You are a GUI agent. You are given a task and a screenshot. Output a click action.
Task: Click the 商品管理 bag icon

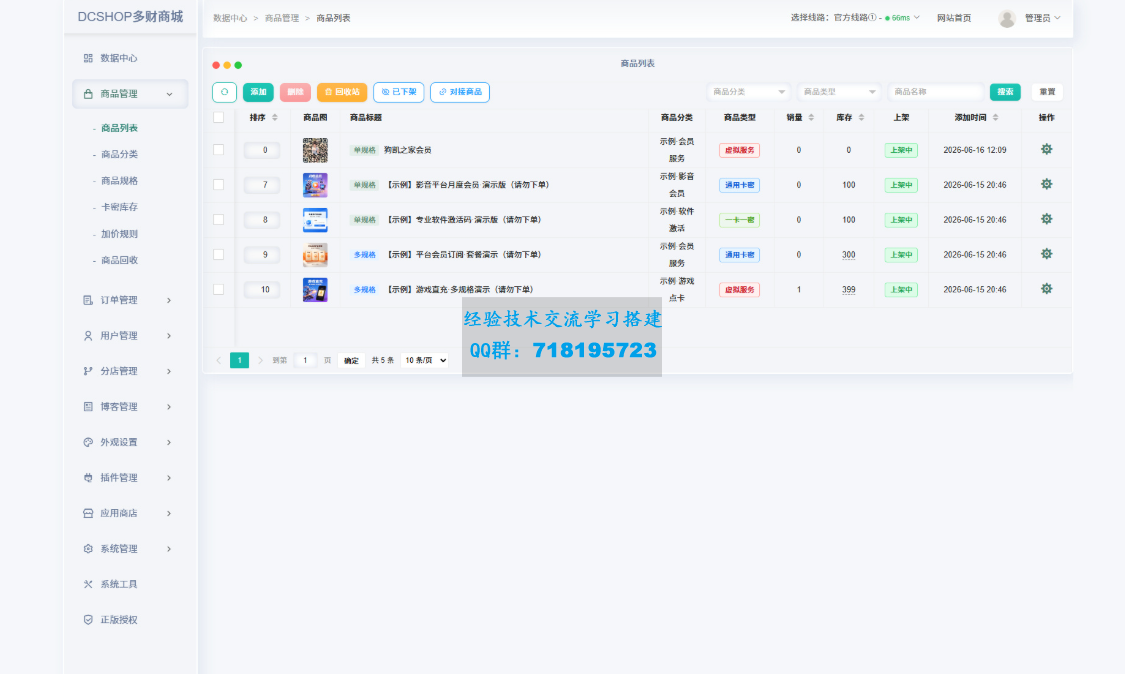[88, 94]
